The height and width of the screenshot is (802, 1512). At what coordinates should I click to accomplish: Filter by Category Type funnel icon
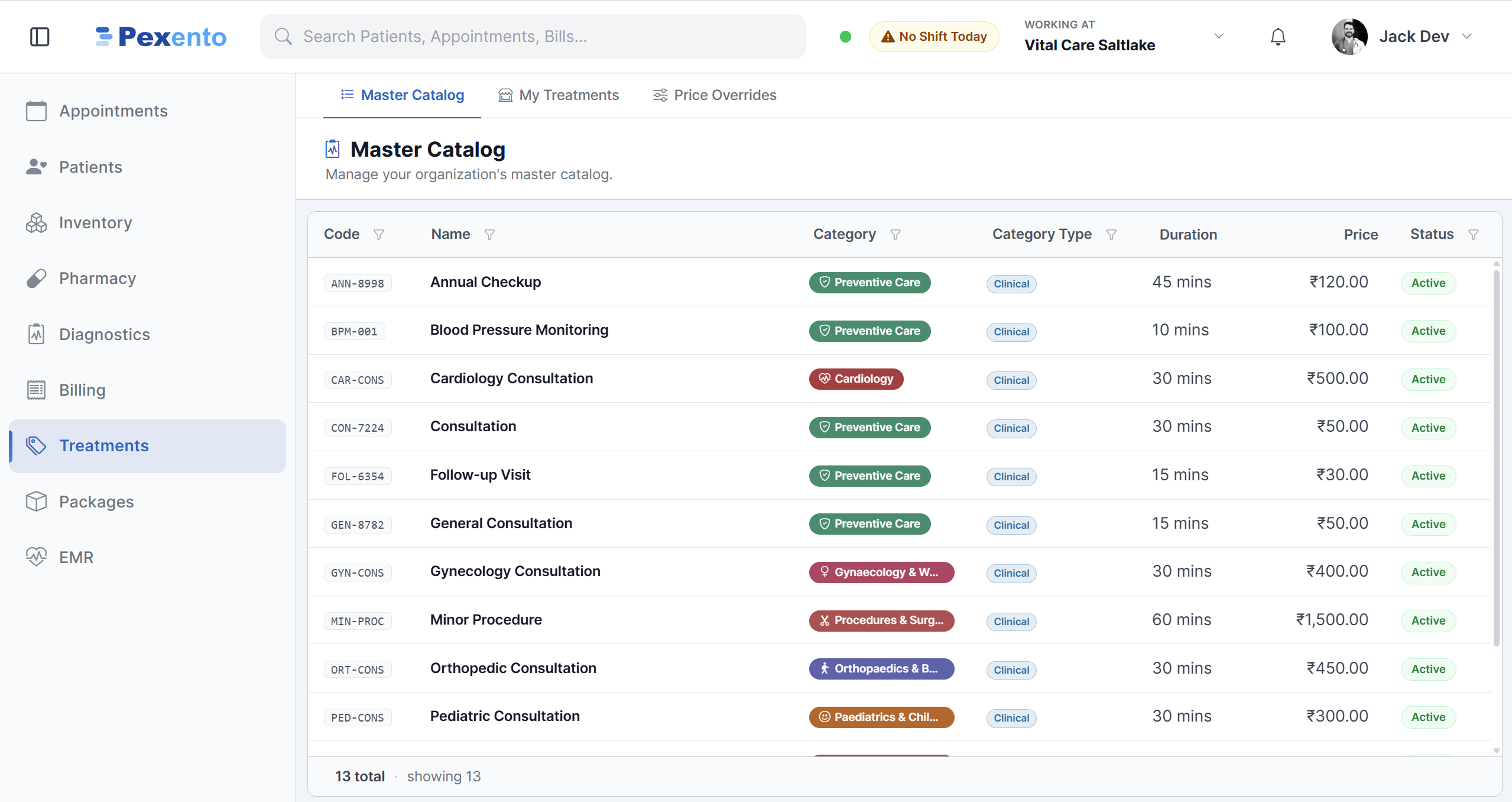pos(1111,235)
